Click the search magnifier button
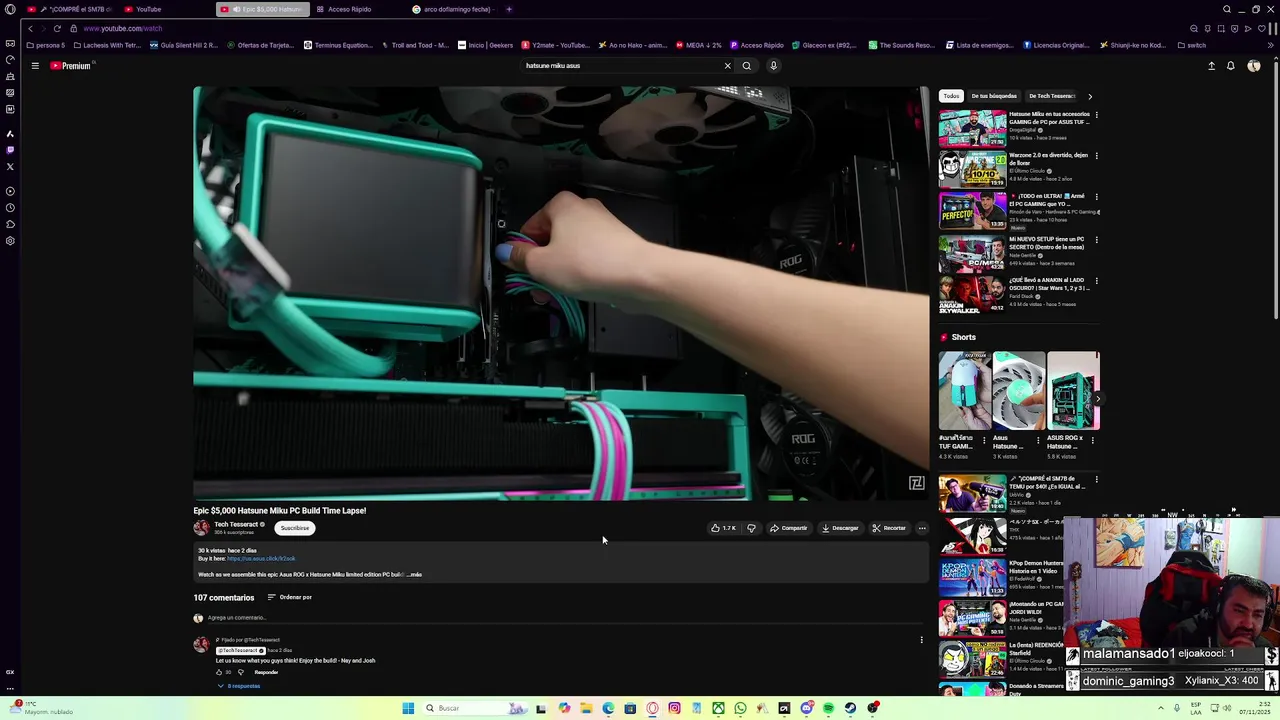The width and height of the screenshot is (1280, 720). 746,66
